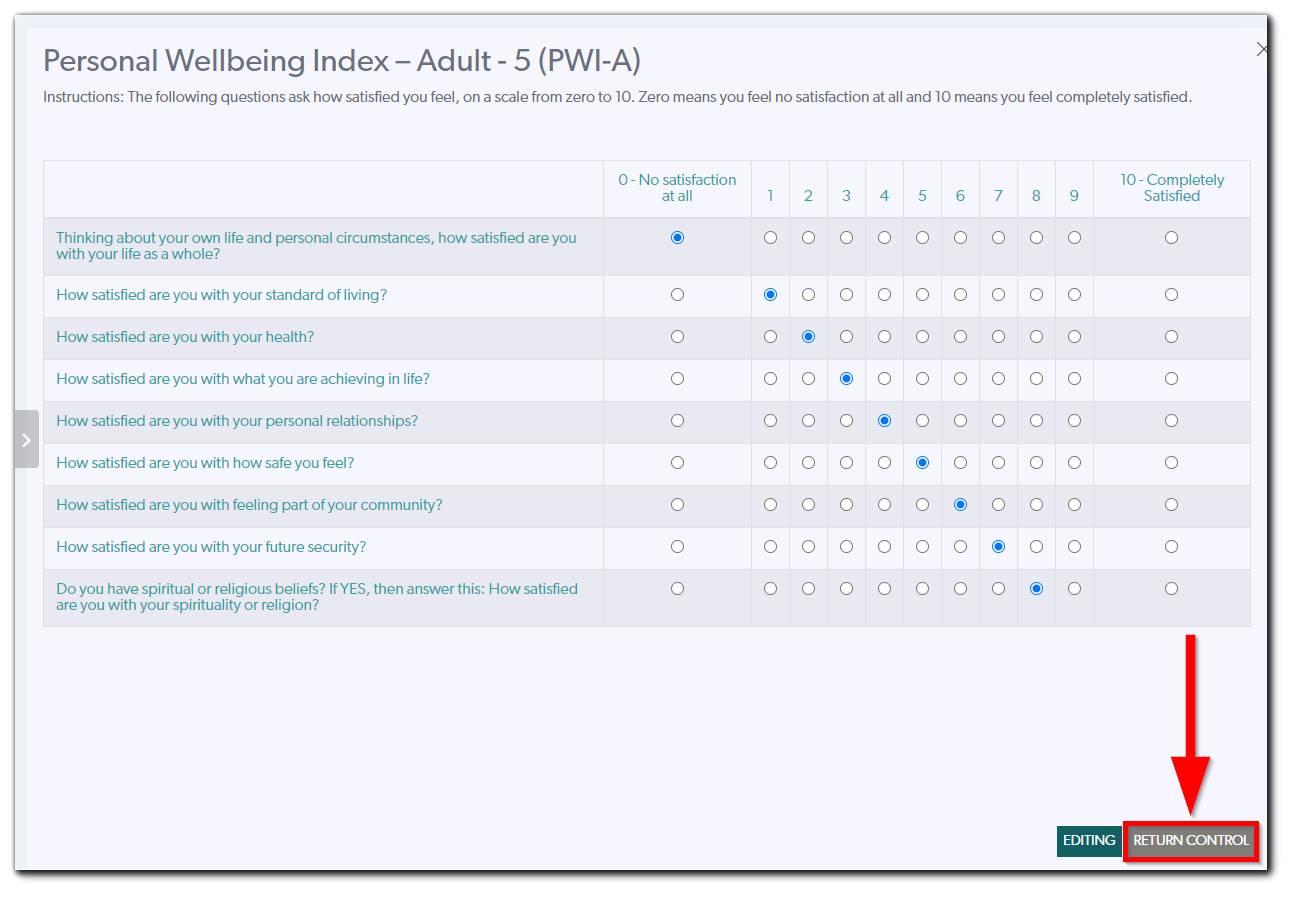Expand the collapsed left side panel
Screen dimensions: 1294x897
(x=27, y=438)
